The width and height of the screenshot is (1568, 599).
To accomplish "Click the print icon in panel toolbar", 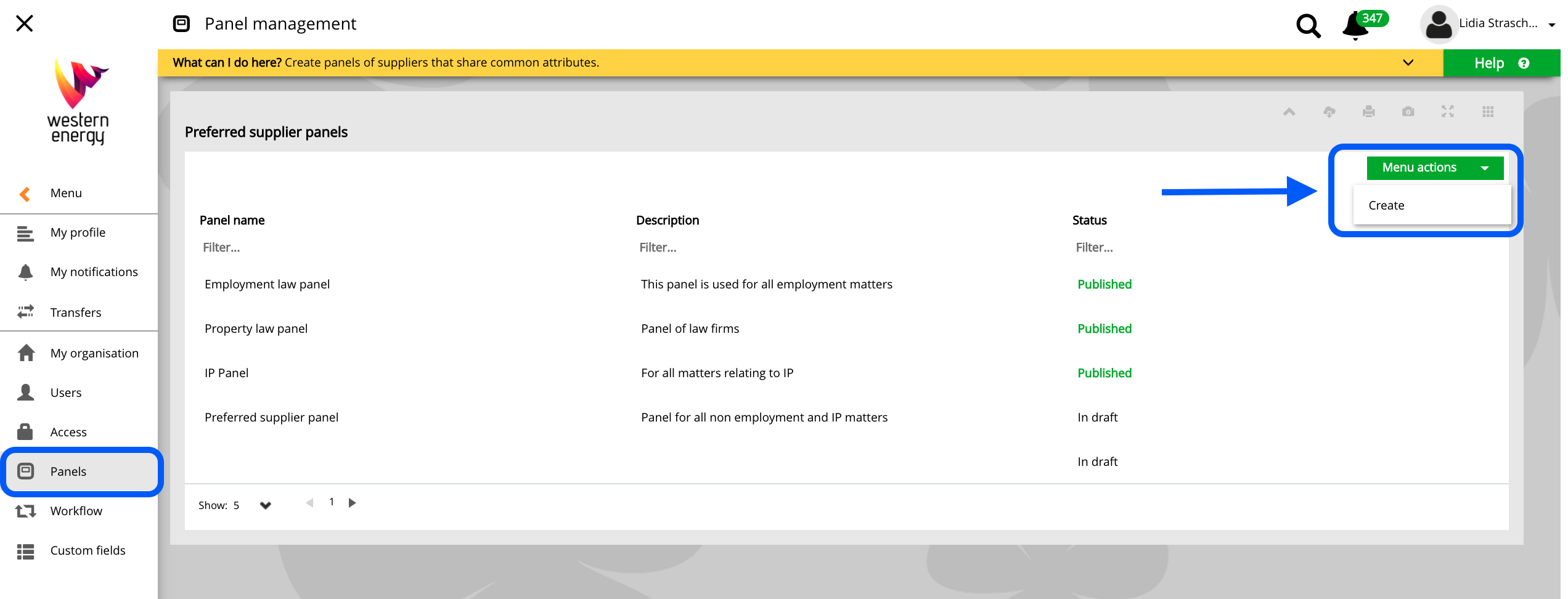I will (x=1368, y=112).
